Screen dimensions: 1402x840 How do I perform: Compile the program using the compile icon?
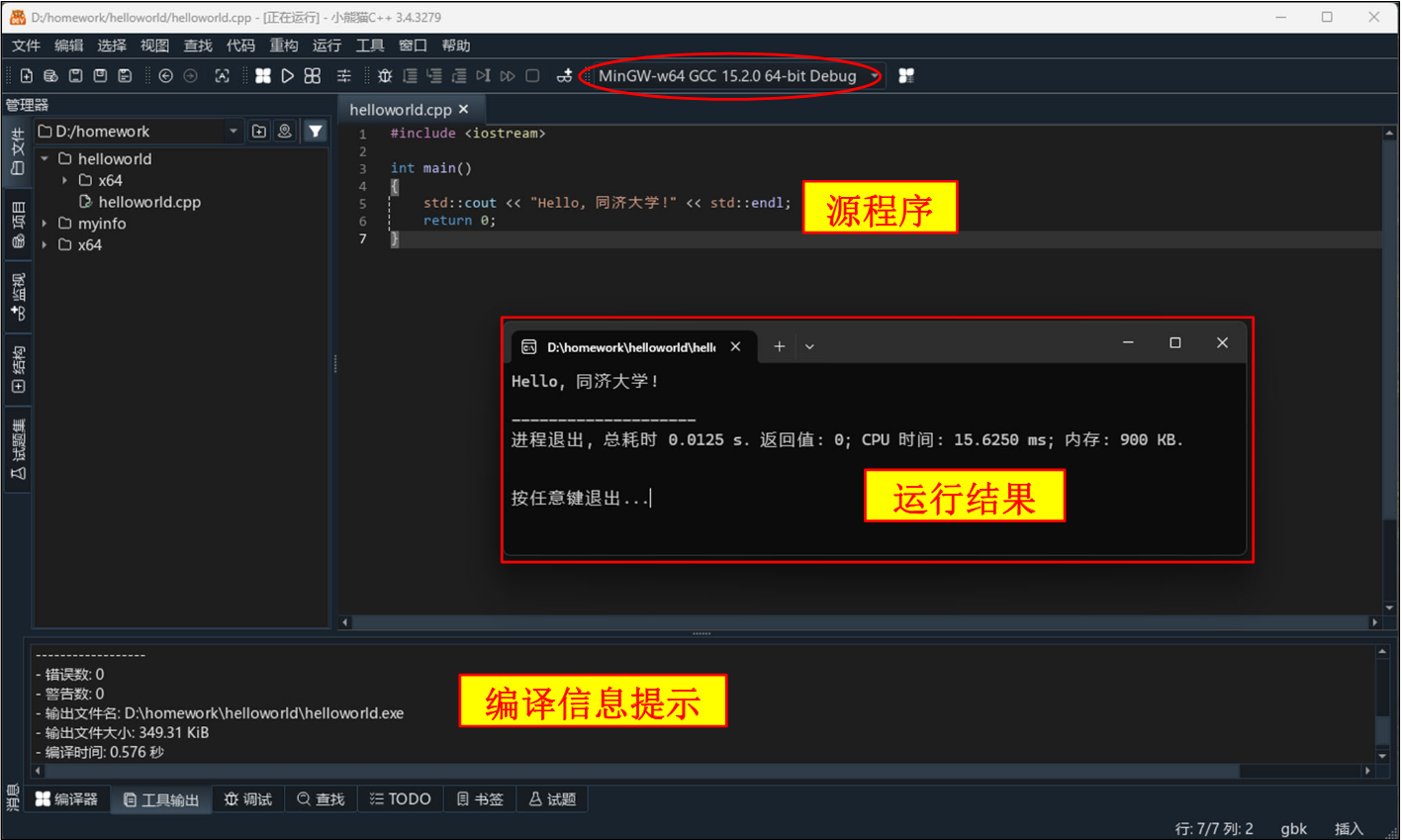[x=262, y=75]
